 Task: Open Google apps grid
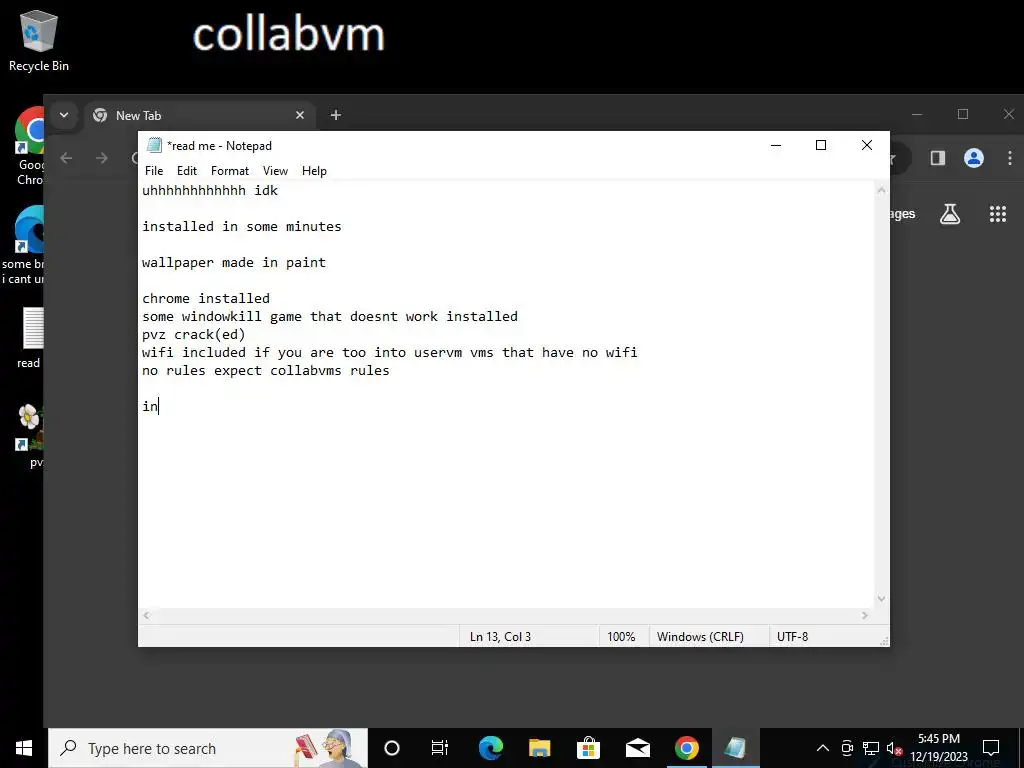tap(998, 214)
